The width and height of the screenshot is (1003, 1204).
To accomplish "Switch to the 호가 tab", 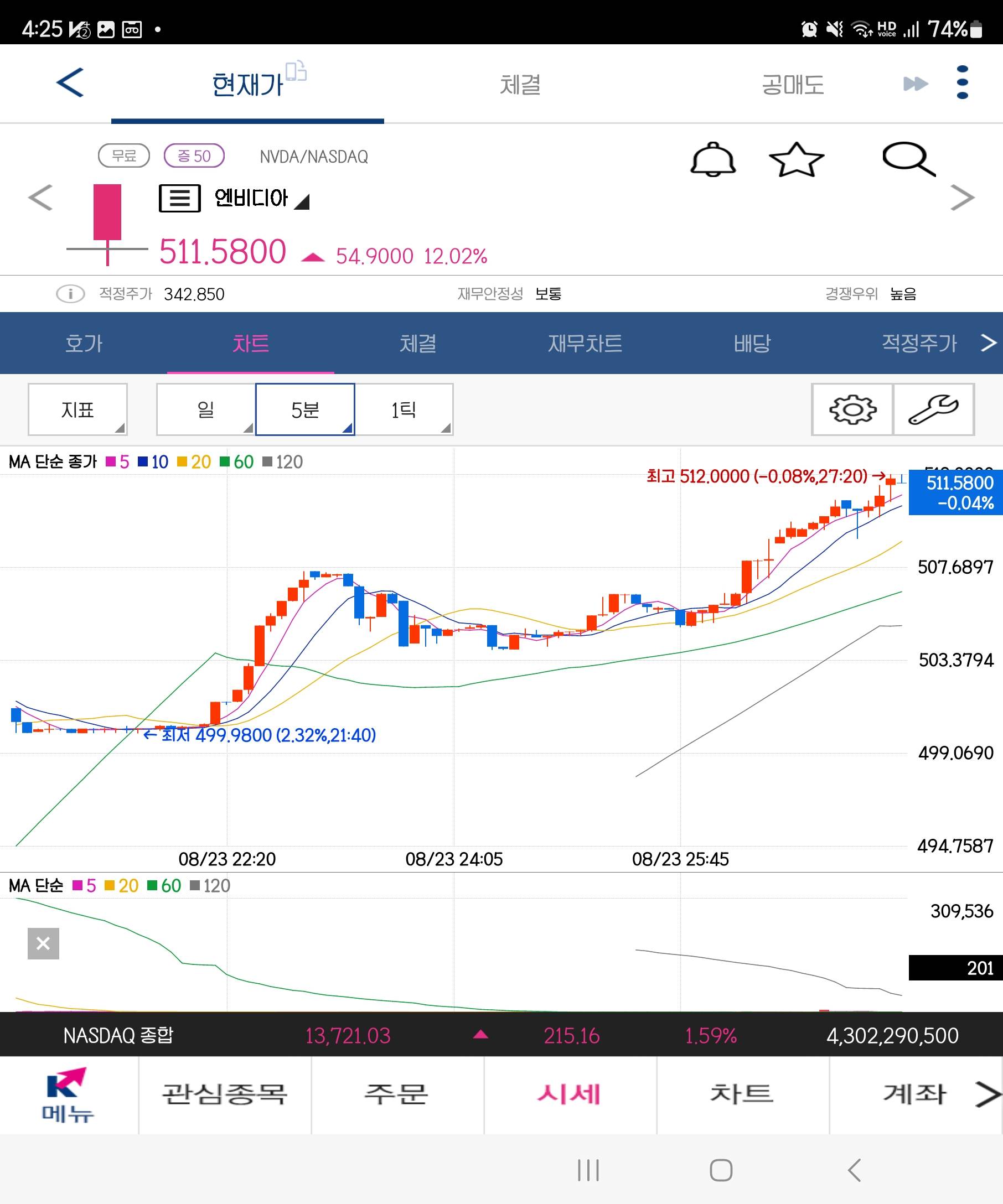I will [x=84, y=343].
